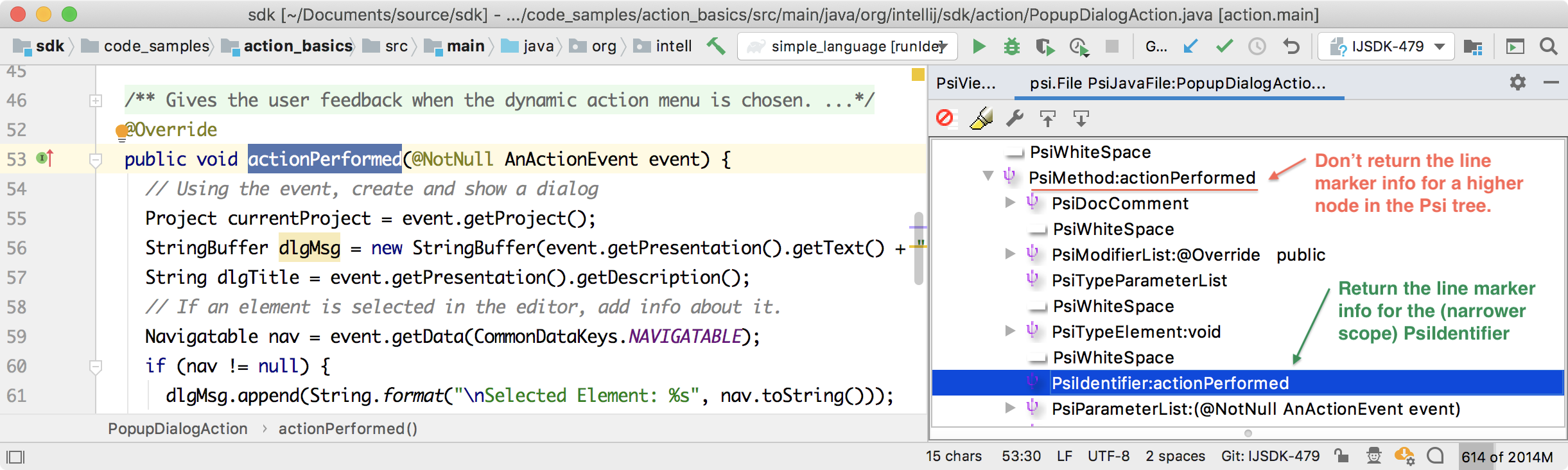Open the simple_language run configuration dropdown
1568x470 pixels.
[847, 46]
